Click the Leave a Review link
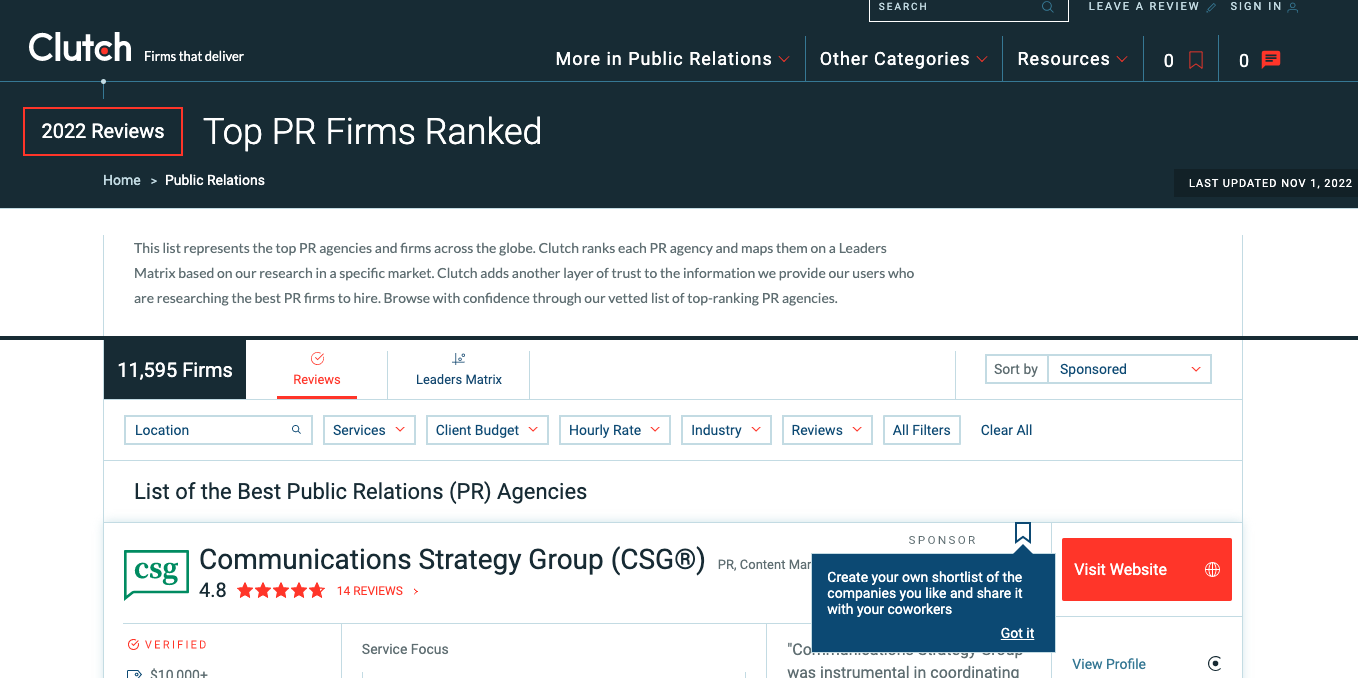The height and width of the screenshot is (678, 1358). pos(1143,7)
